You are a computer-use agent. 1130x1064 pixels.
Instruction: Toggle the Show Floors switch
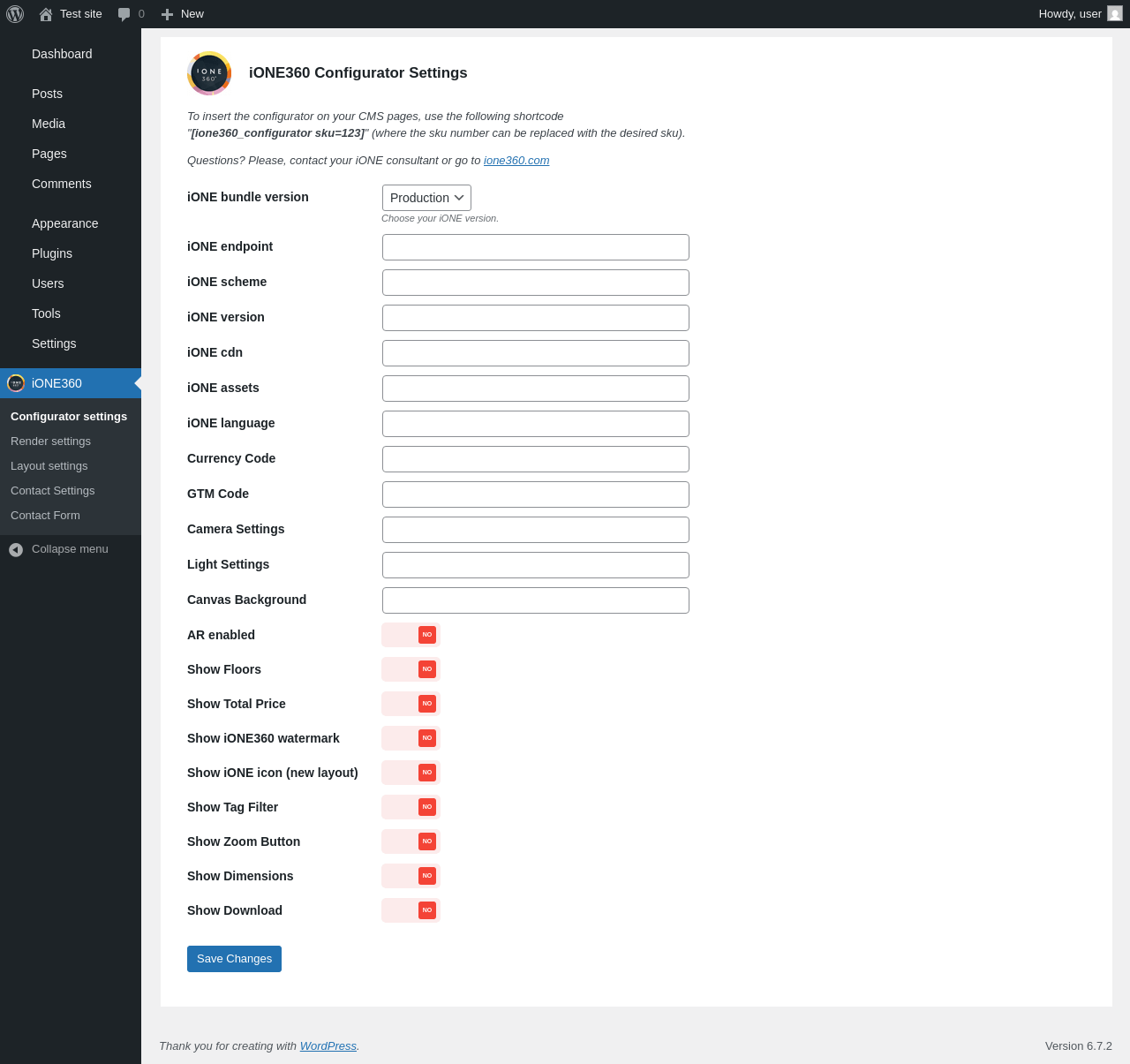[411, 669]
